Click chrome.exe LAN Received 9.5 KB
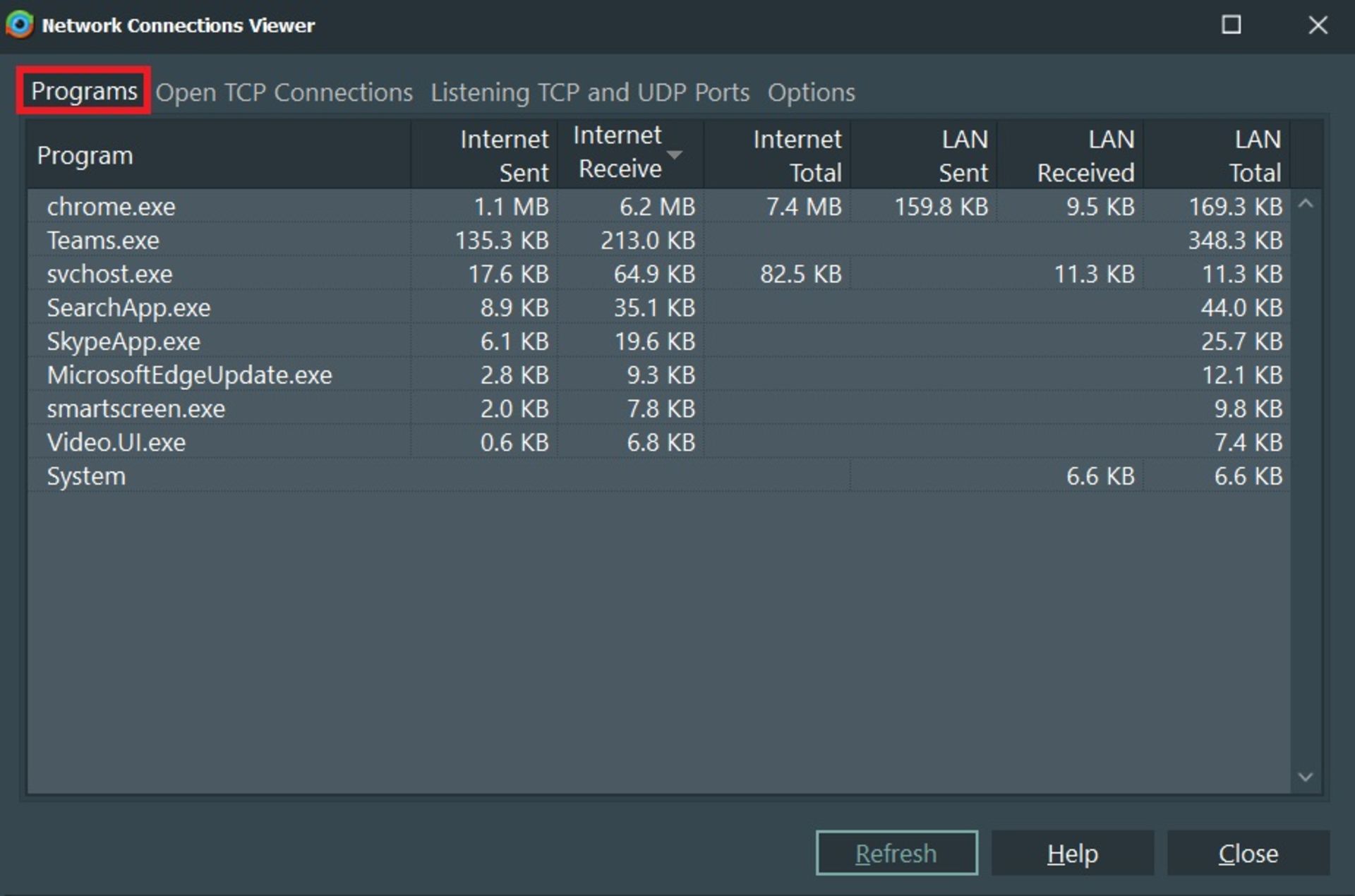The height and width of the screenshot is (896, 1355). coord(1100,207)
